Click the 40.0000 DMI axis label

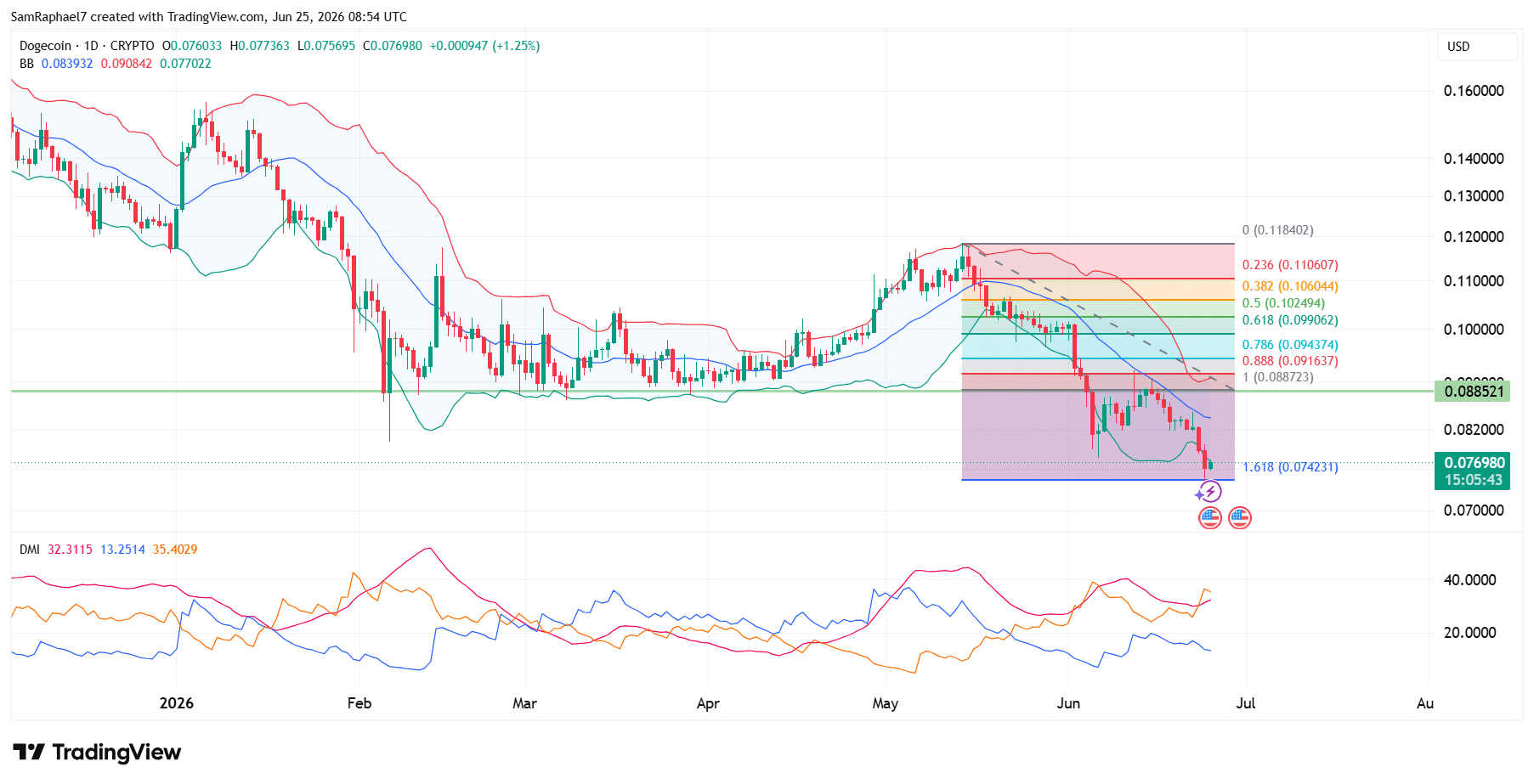[x=1470, y=580]
